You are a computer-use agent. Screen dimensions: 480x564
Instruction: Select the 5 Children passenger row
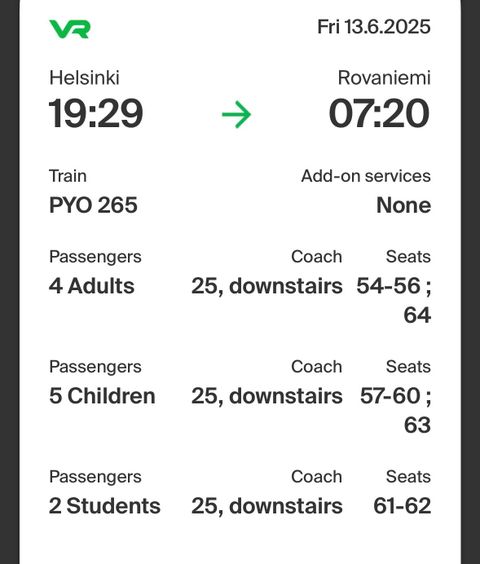(240, 396)
